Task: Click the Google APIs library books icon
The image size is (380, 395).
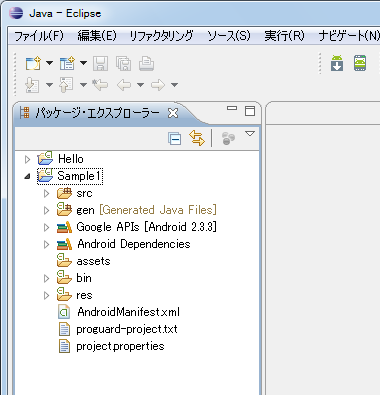Action: [64, 227]
